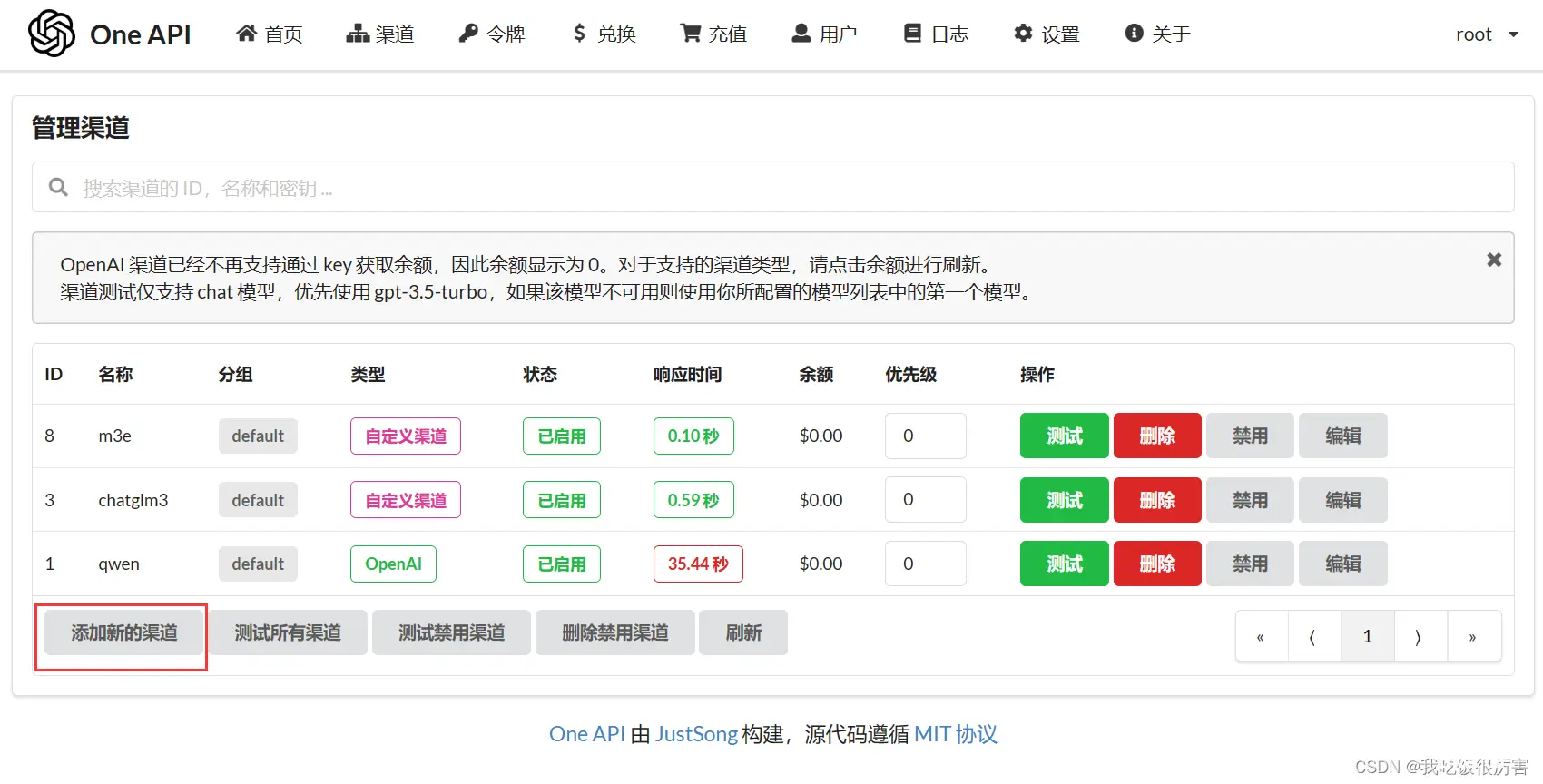Screen dimensions: 1543x784
Task: Click 添加新的渠道 to add a channel
Action: [x=124, y=632]
